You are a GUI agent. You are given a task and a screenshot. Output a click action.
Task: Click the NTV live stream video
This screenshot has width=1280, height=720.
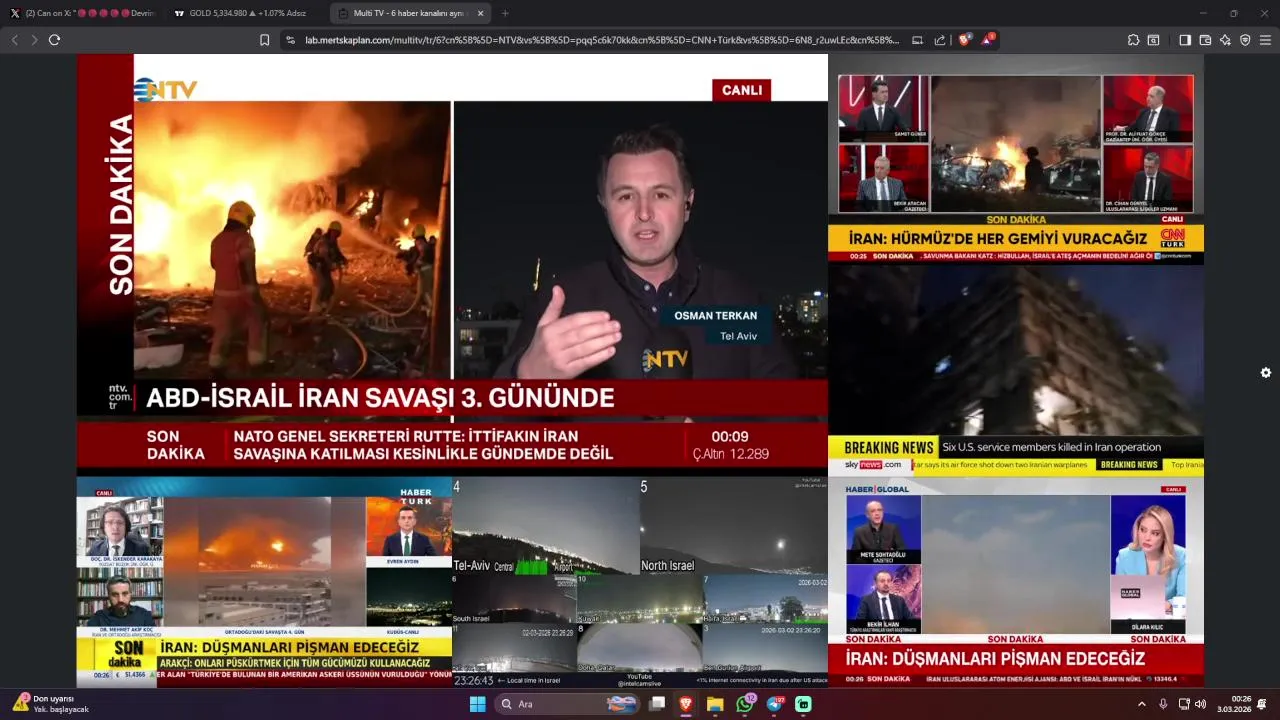452,263
